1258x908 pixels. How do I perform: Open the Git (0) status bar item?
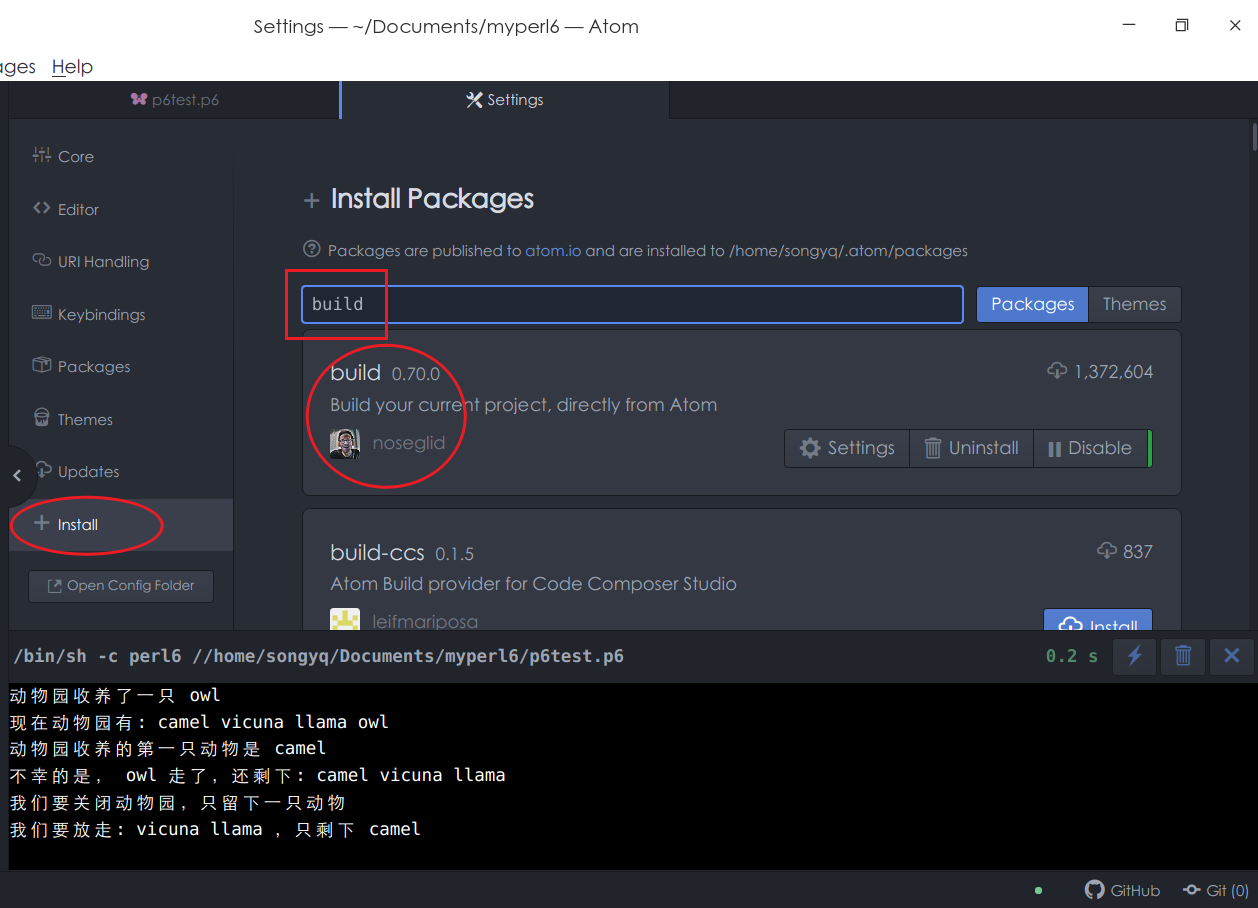tap(1215, 890)
